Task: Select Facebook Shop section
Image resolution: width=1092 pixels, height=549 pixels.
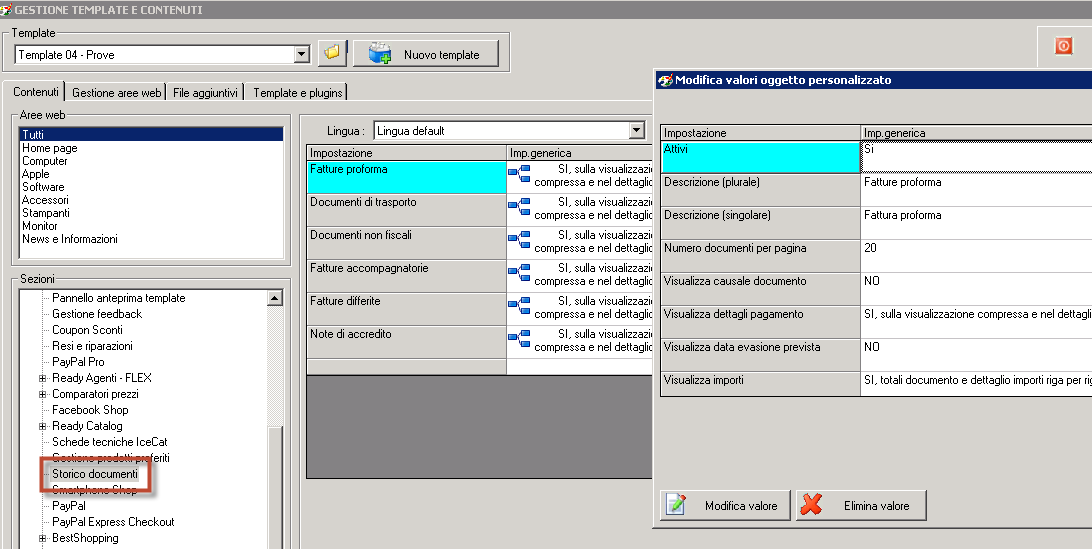Action: point(90,410)
